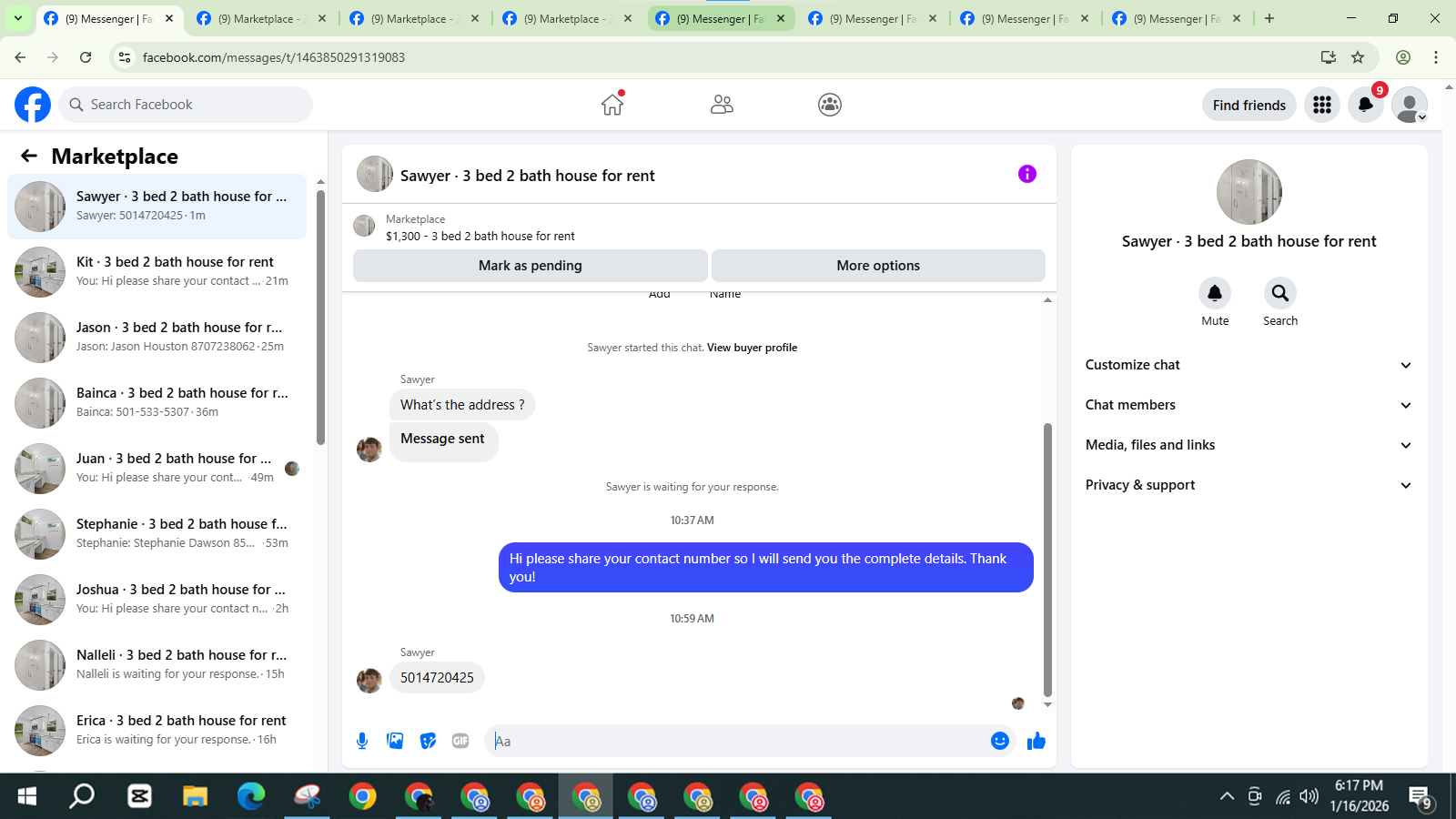Click the chat messages scrollbar
Screen dimensions: 1456x819
[x=1047, y=560]
